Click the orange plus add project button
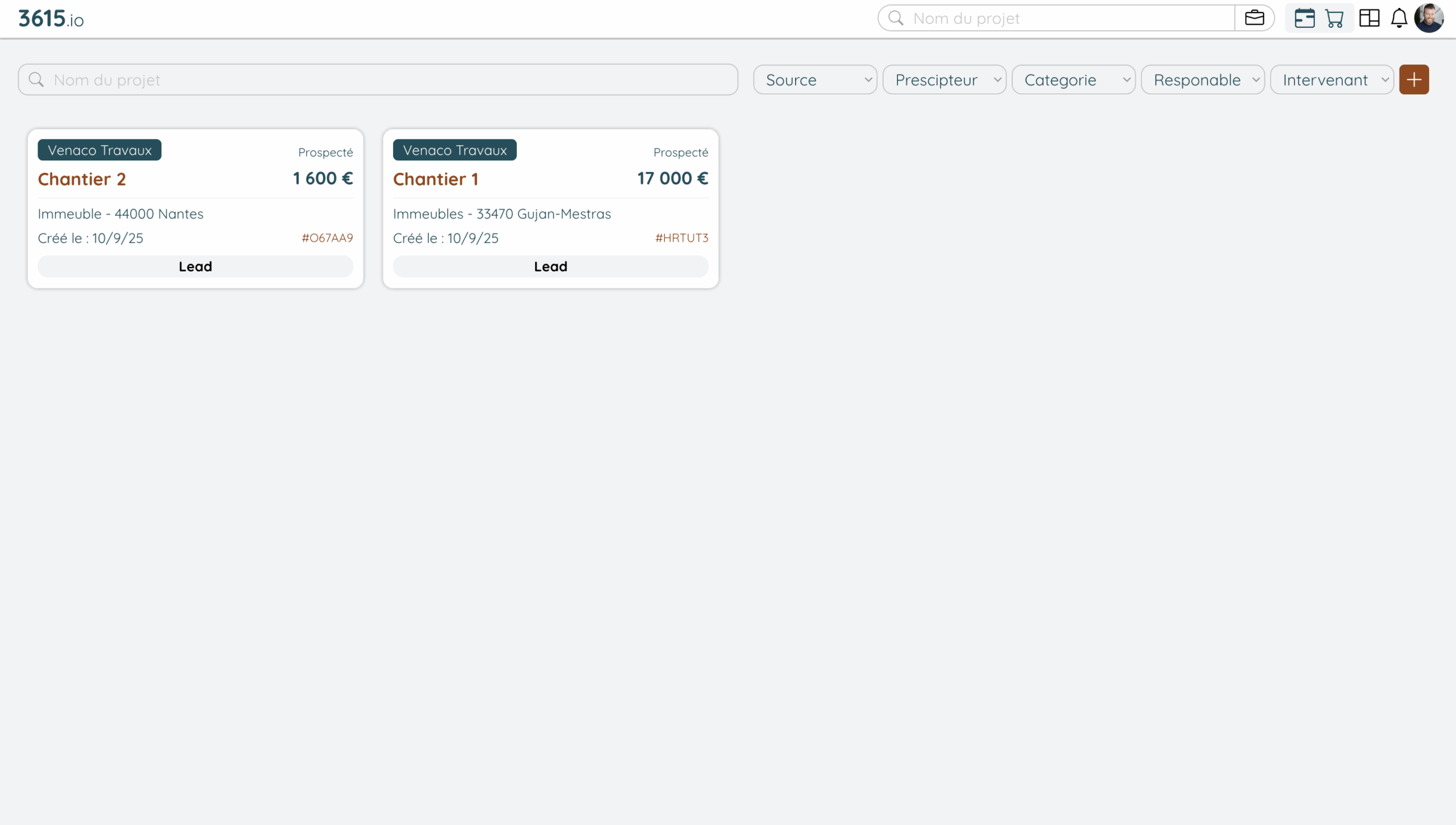1456x825 pixels. [1414, 80]
